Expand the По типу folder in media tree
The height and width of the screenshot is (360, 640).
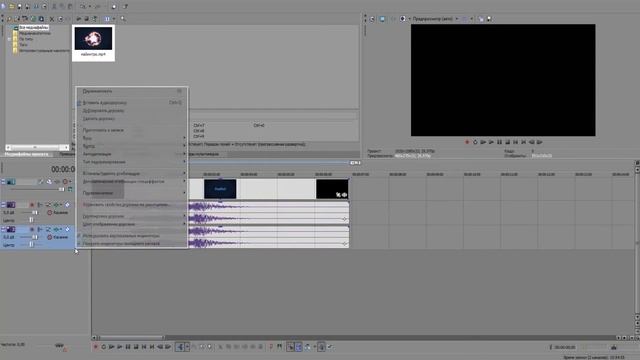click(9, 39)
